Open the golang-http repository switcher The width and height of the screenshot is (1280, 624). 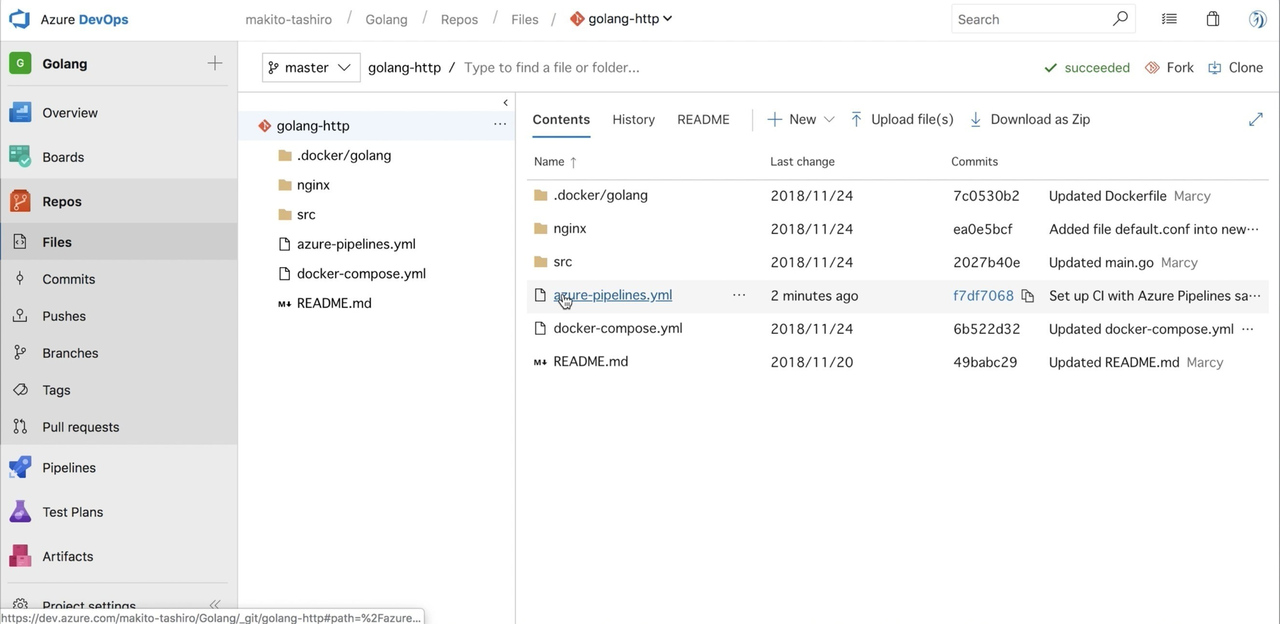(620, 18)
